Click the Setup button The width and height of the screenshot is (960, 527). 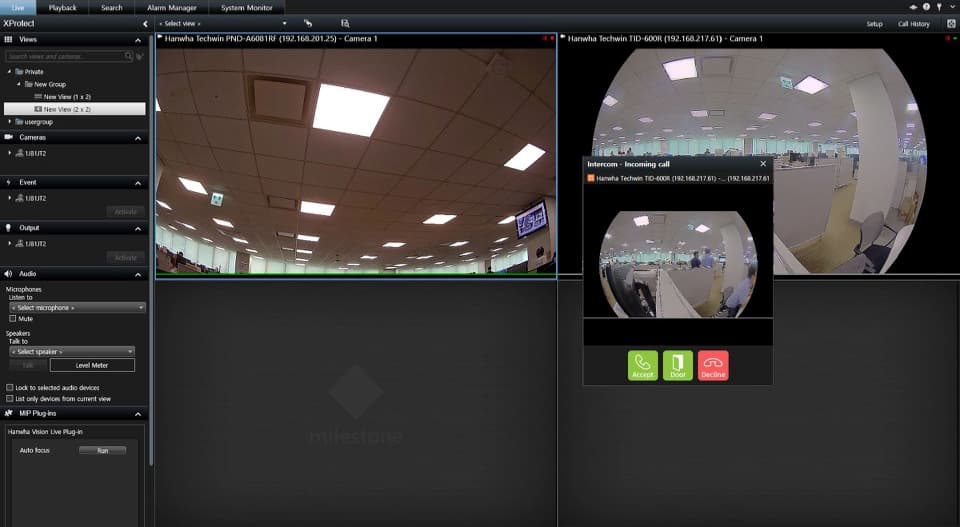[x=874, y=24]
